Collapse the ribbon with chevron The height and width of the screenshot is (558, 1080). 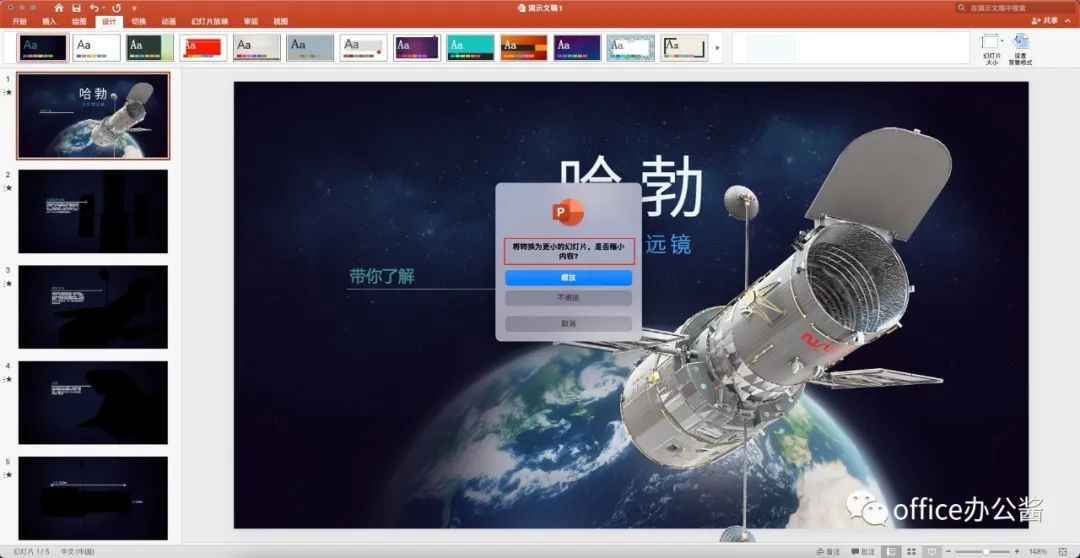pos(1070,21)
